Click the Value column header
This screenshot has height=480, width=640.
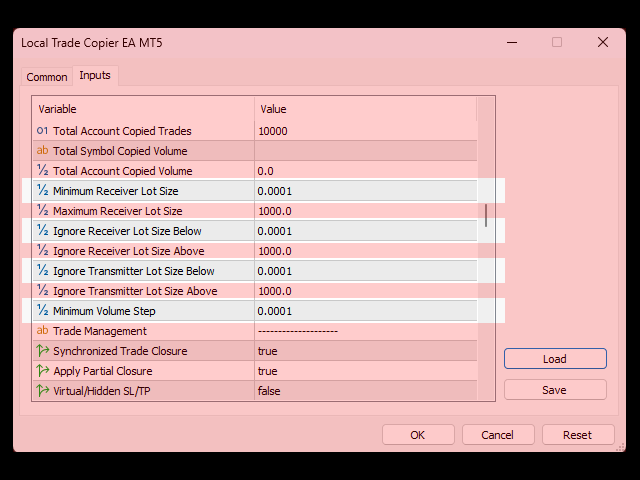(x=366, y=109)
